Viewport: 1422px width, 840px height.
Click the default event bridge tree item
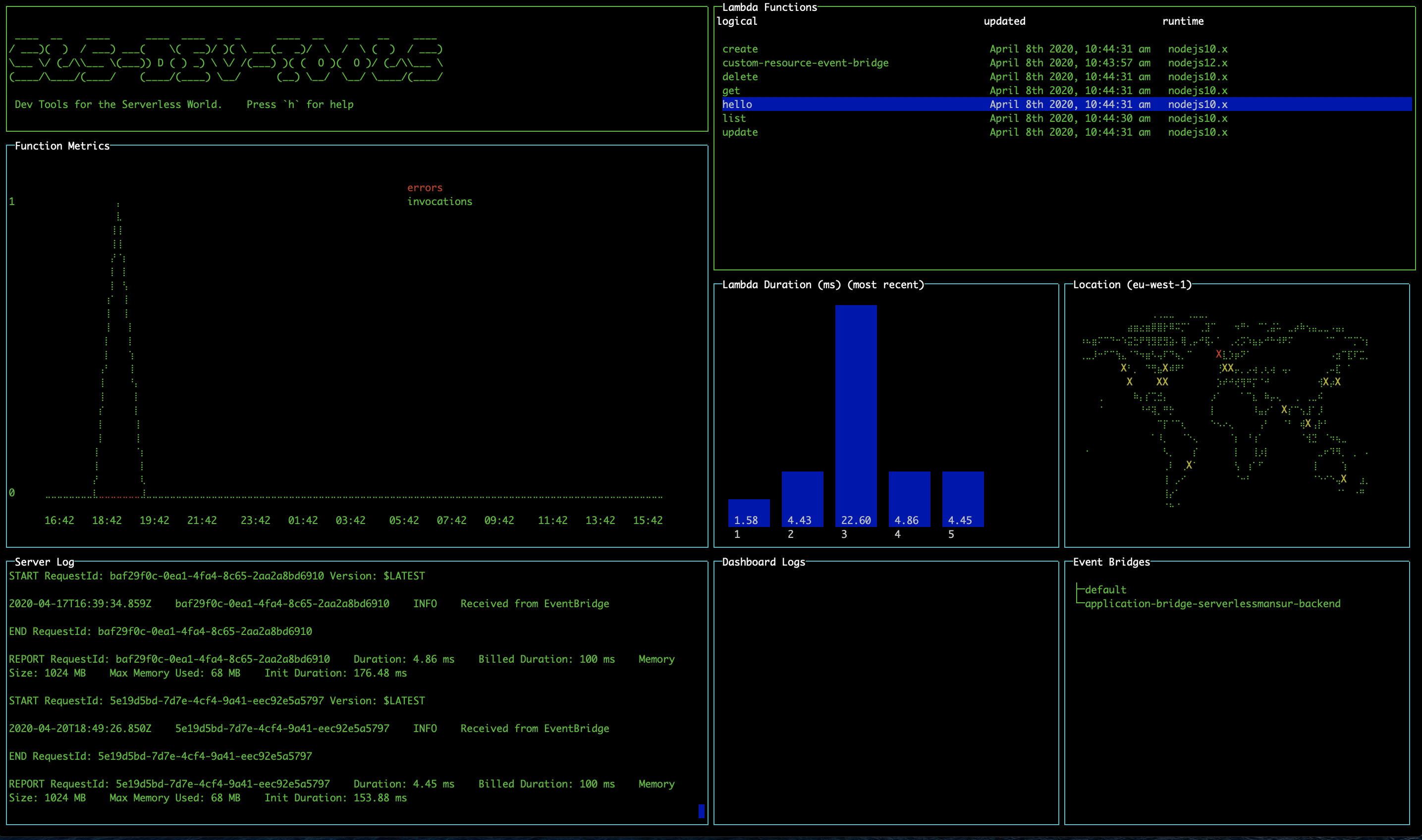click(1105, 590)
